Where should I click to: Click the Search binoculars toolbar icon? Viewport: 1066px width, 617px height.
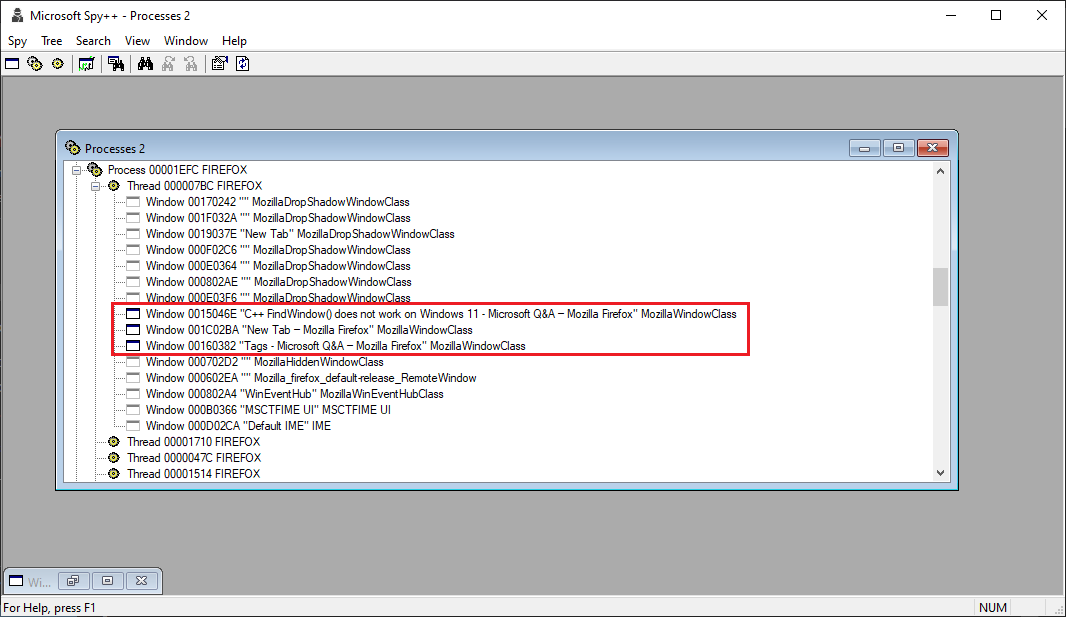[145, 63]
